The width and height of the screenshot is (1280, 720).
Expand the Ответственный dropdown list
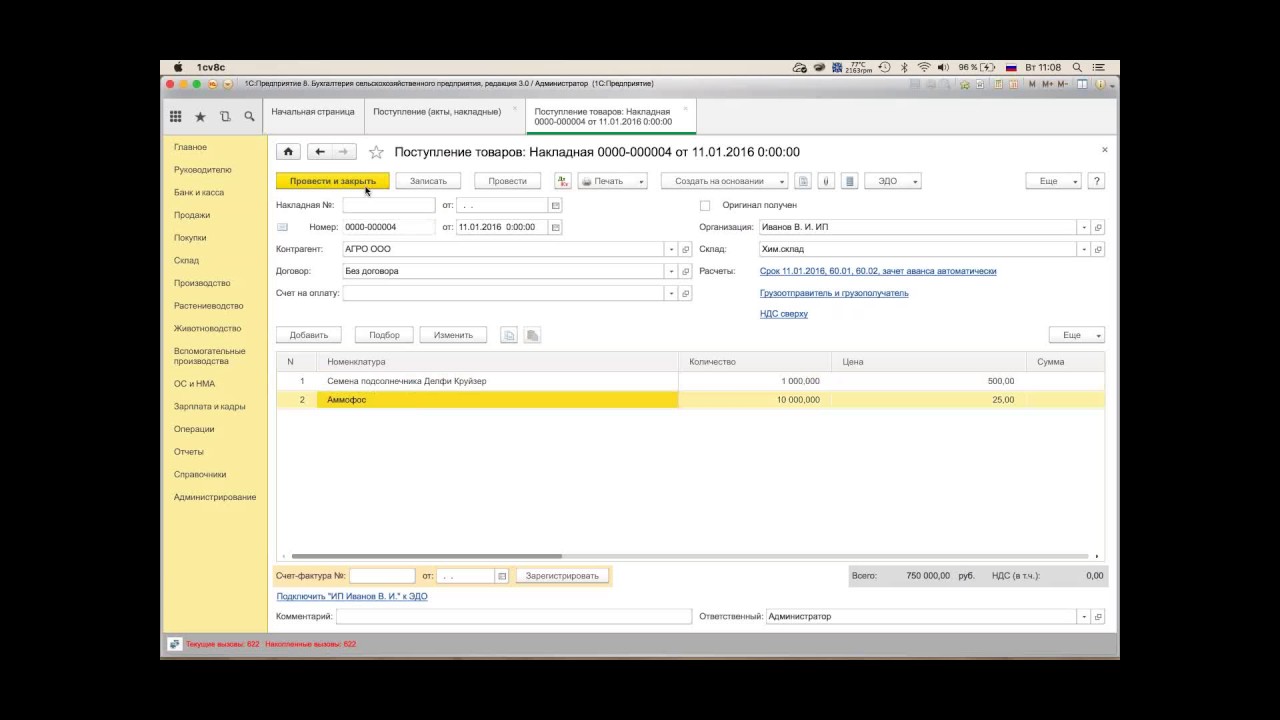point(1083,617)
